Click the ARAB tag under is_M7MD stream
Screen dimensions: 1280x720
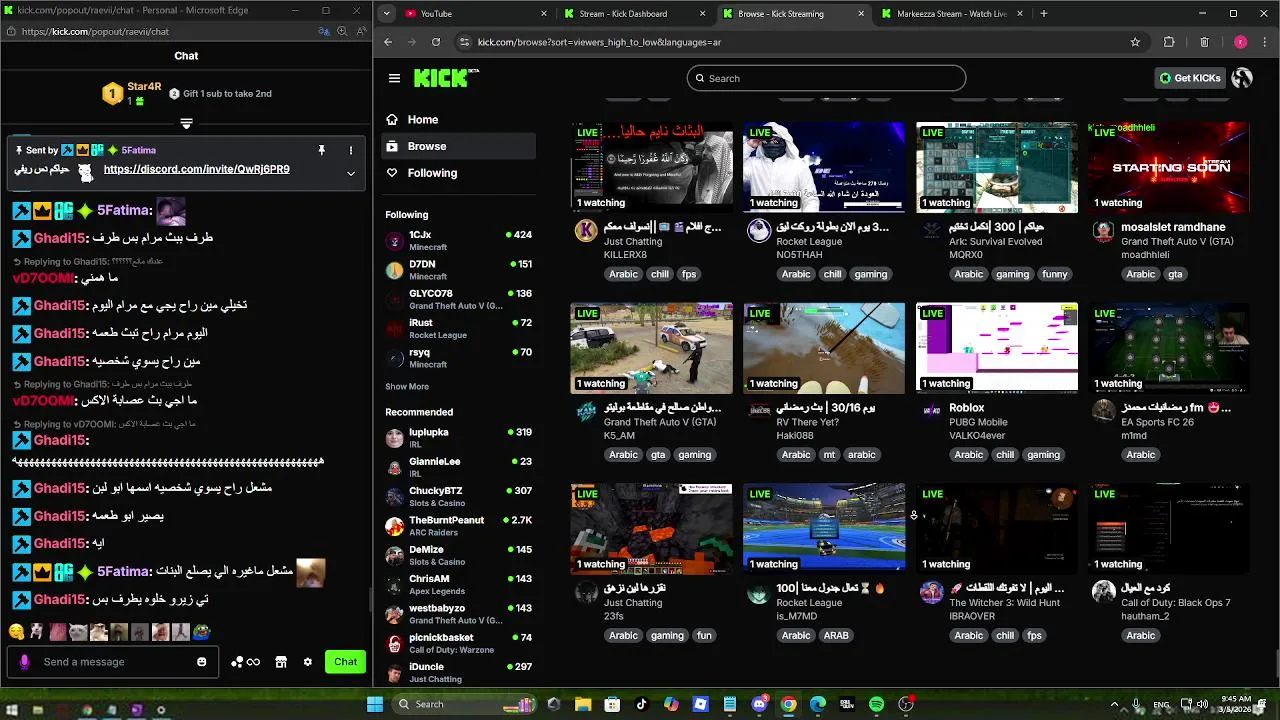(836, 635)
